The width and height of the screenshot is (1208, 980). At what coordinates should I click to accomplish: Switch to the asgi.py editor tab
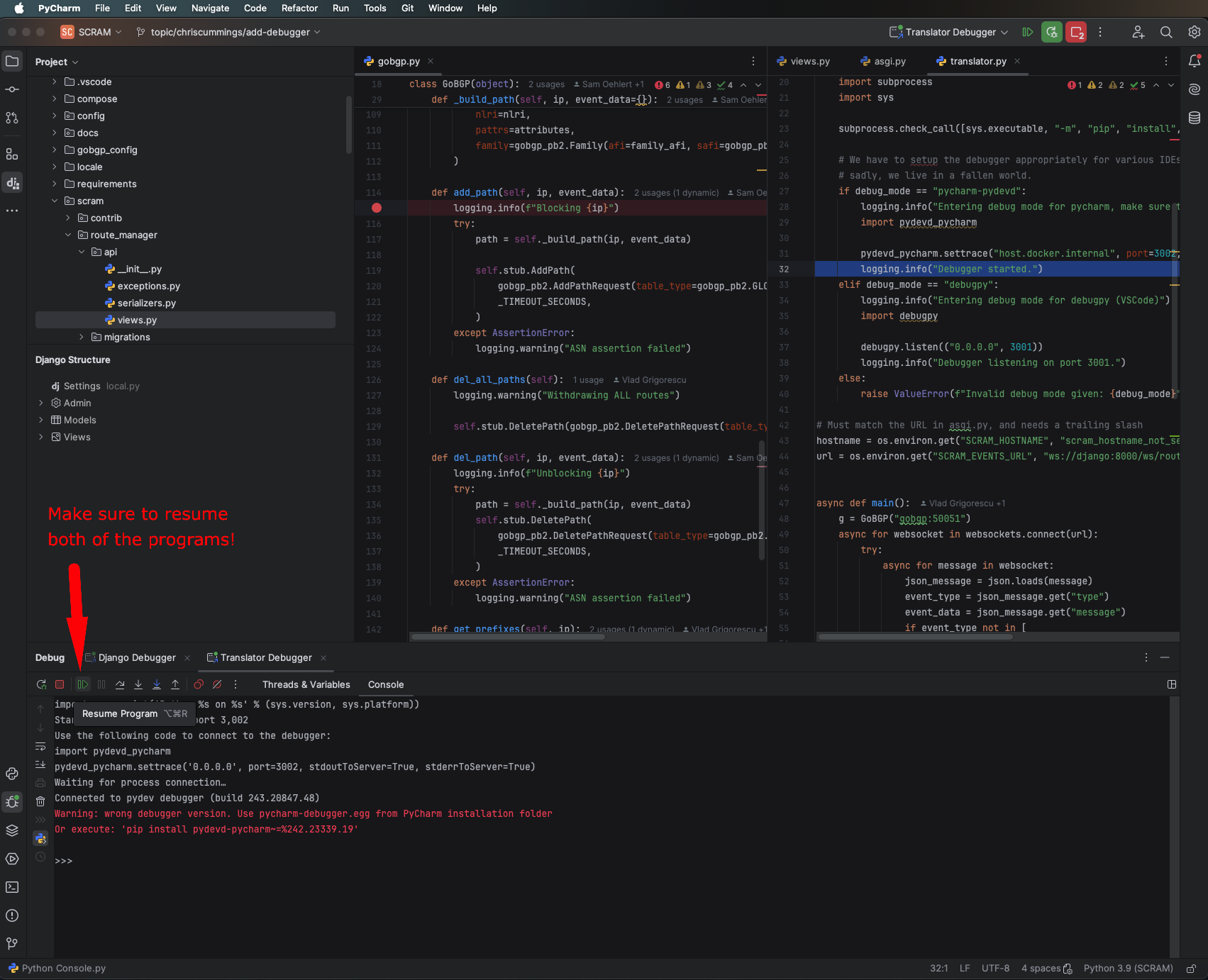(x=882, y=61)
